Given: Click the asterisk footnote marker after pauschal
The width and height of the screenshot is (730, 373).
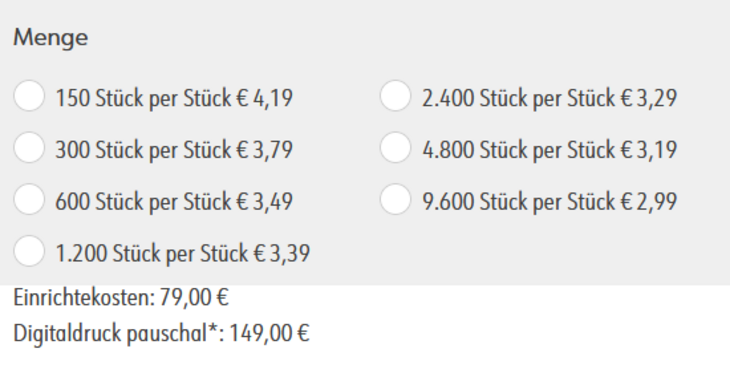Looking at the screenshot, I should 213,329.
